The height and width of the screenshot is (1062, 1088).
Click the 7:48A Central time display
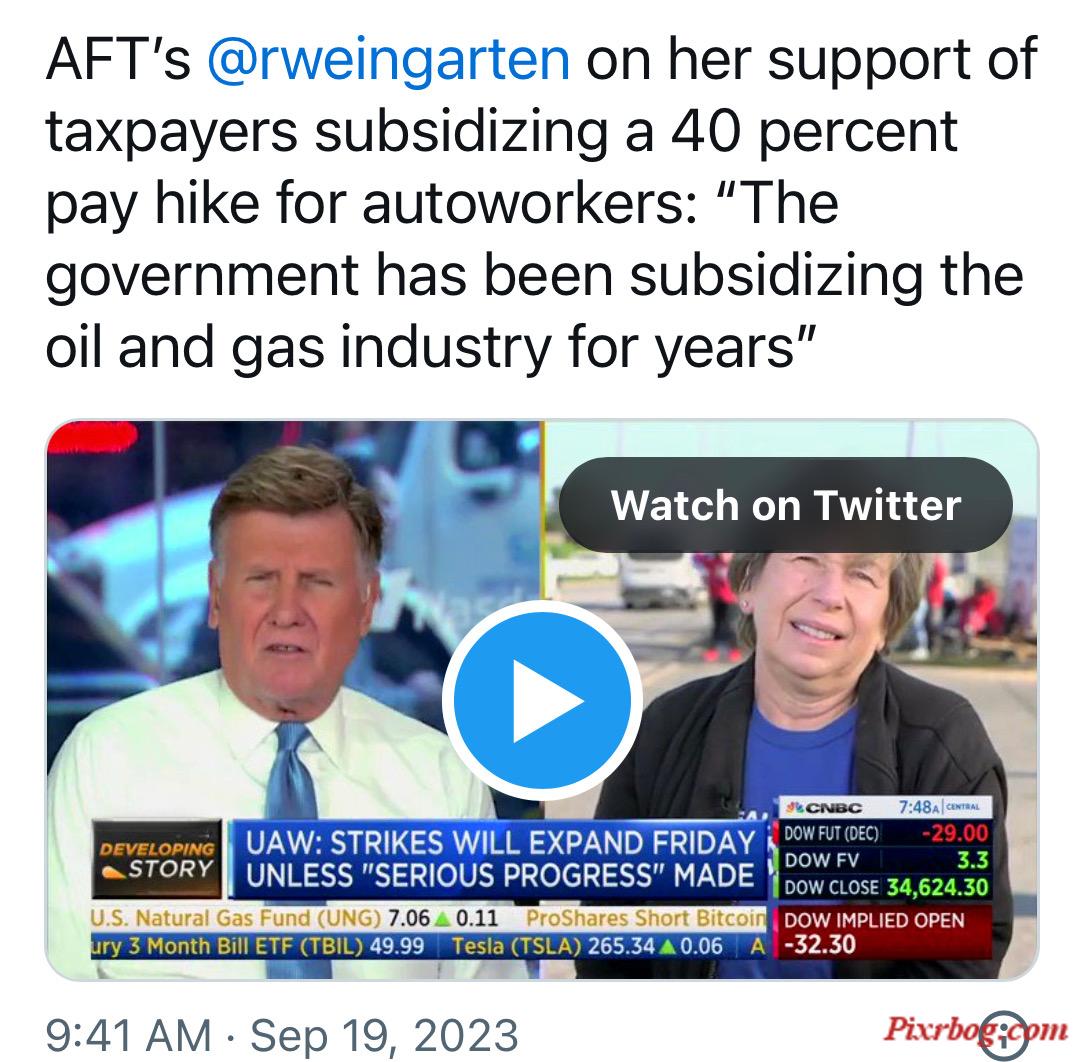(939, 807)
